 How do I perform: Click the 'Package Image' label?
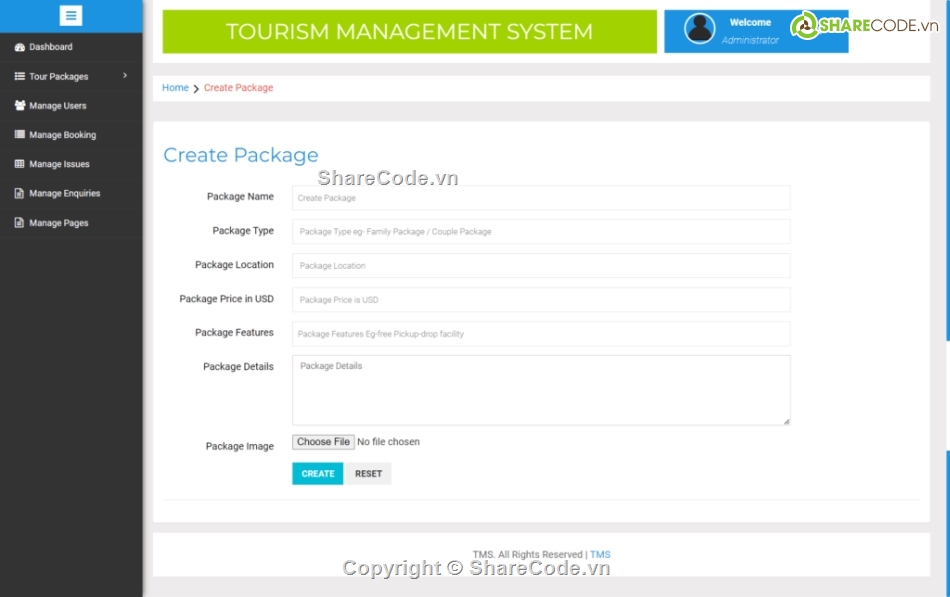click(239, 446)
